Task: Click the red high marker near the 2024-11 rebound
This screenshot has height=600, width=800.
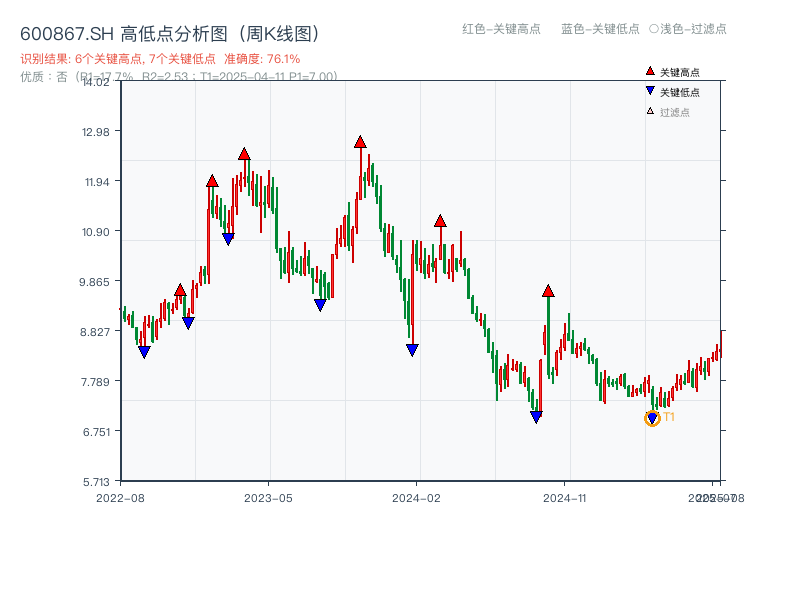Action: point(547,288)
